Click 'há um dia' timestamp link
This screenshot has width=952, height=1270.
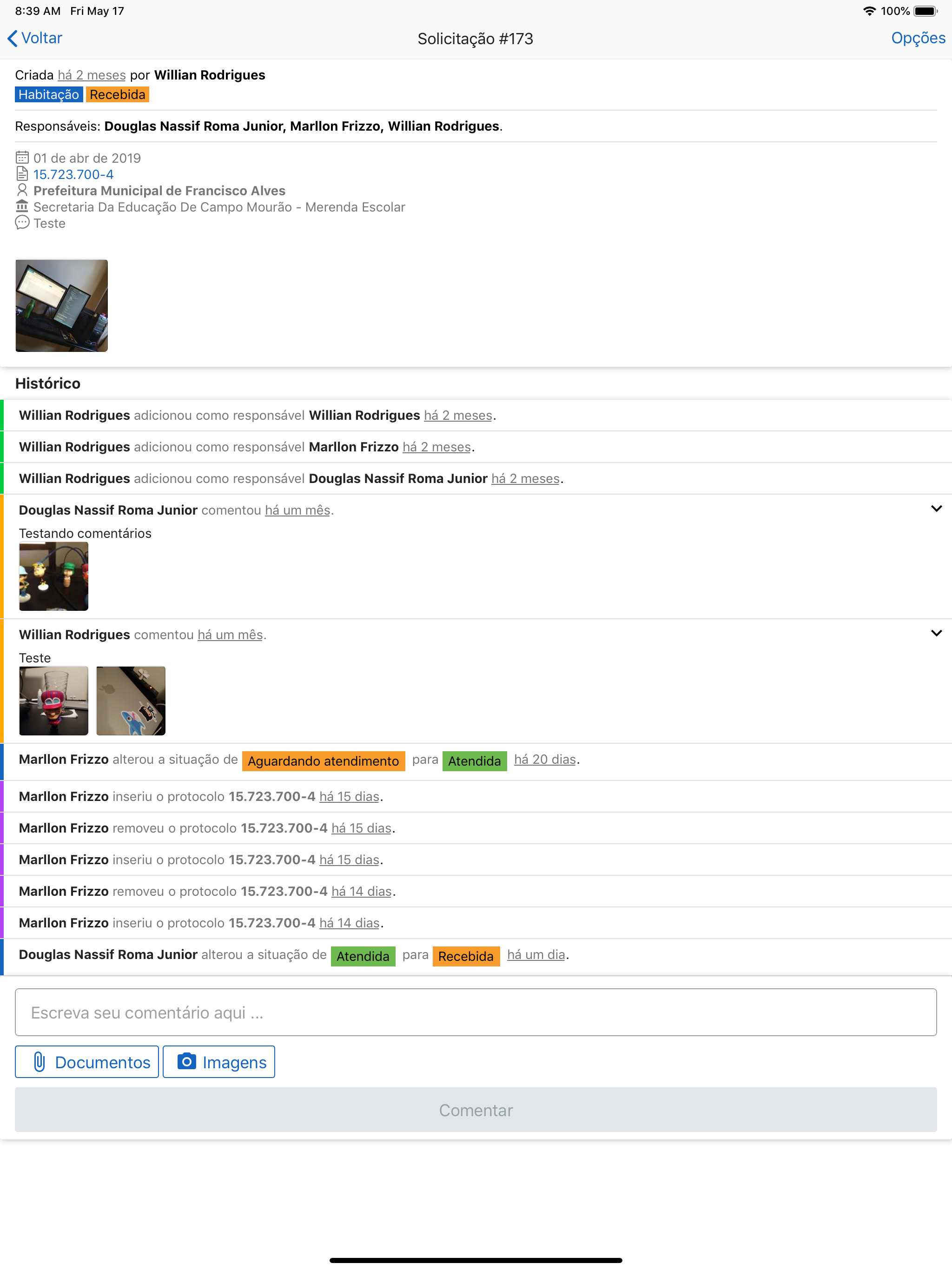point(536,955)
